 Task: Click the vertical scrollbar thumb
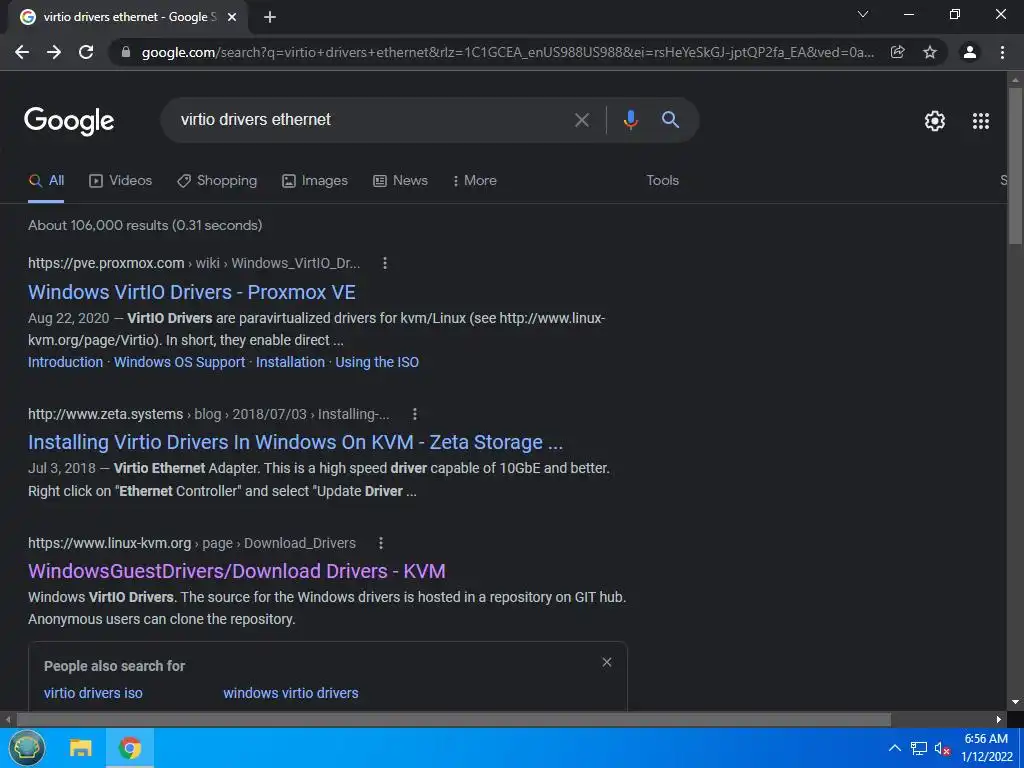(x=1015, y=166)
